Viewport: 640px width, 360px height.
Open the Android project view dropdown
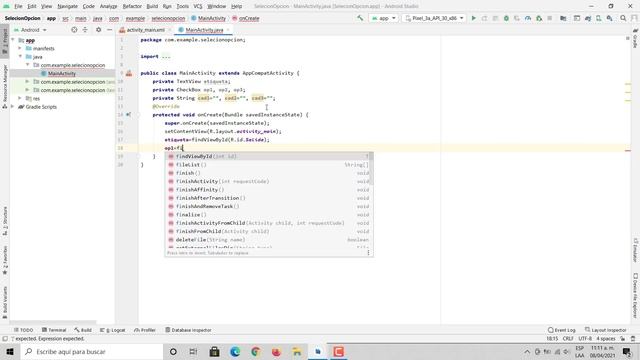click(x=31, y=30)
